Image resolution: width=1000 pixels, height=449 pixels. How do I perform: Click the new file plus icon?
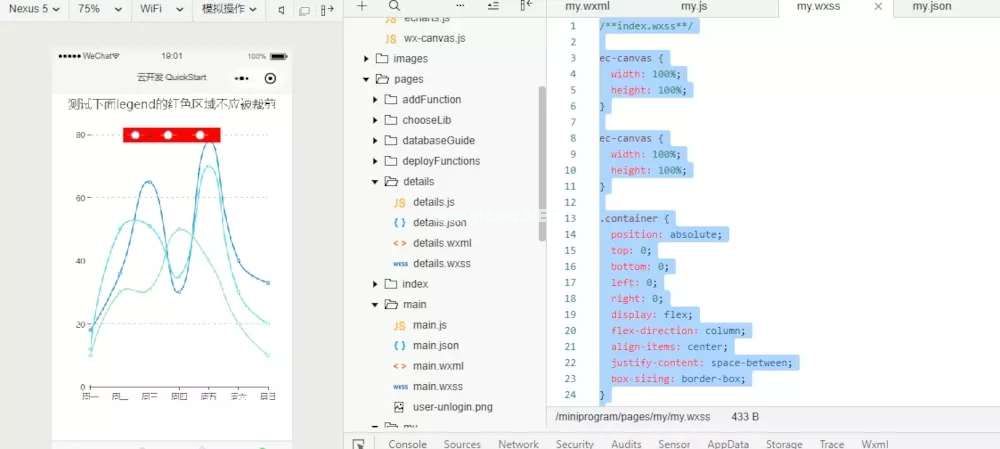pyautogui.click(x=362, y=6)
